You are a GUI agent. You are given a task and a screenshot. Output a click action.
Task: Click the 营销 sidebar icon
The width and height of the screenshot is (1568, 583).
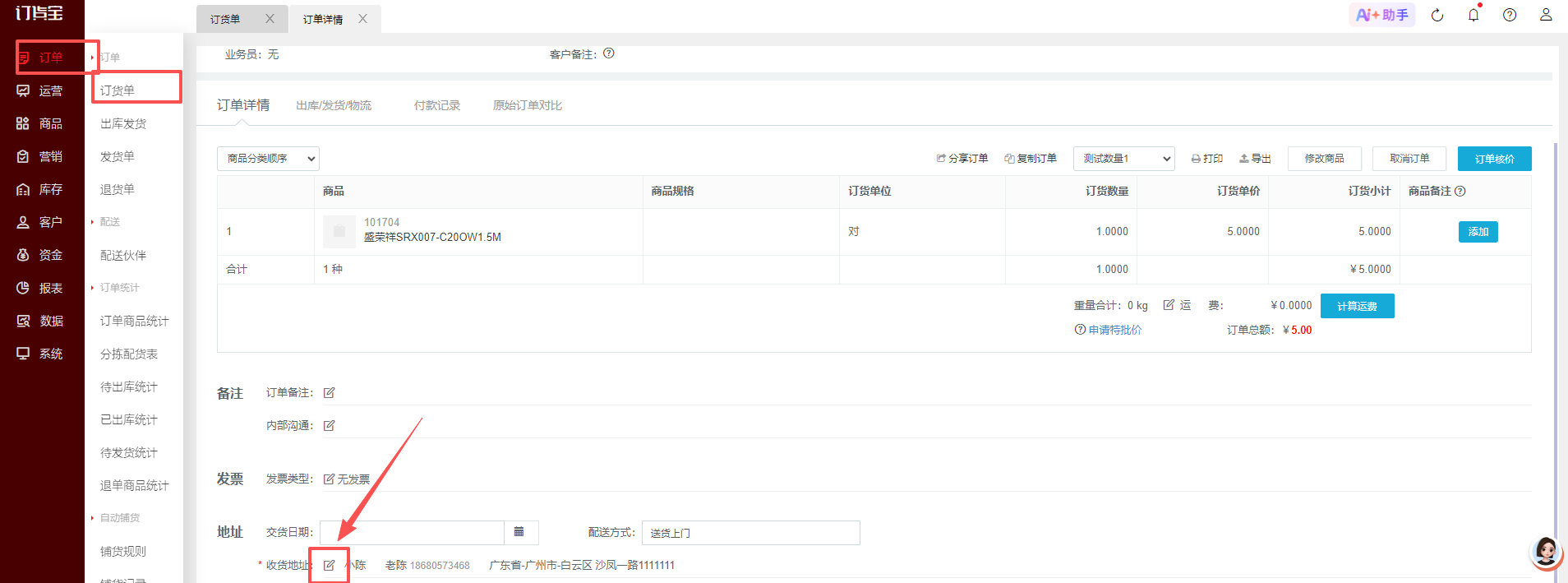point(24,156)
